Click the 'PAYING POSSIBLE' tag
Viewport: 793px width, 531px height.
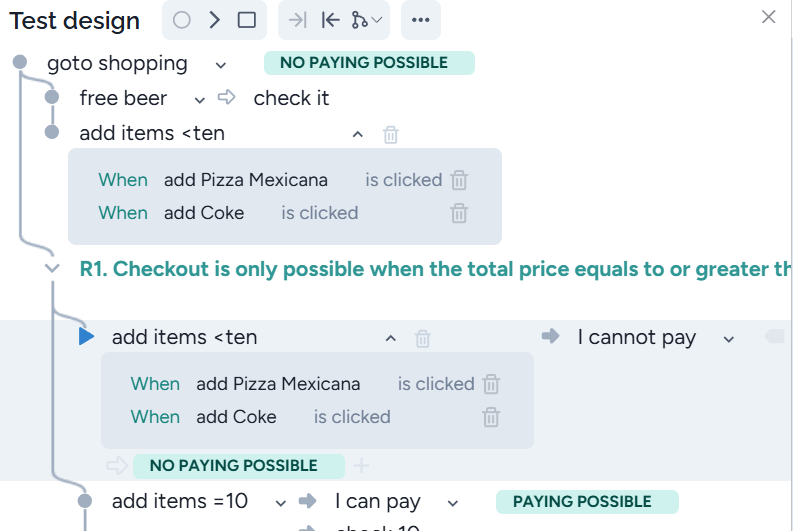(x=582, y=502)
